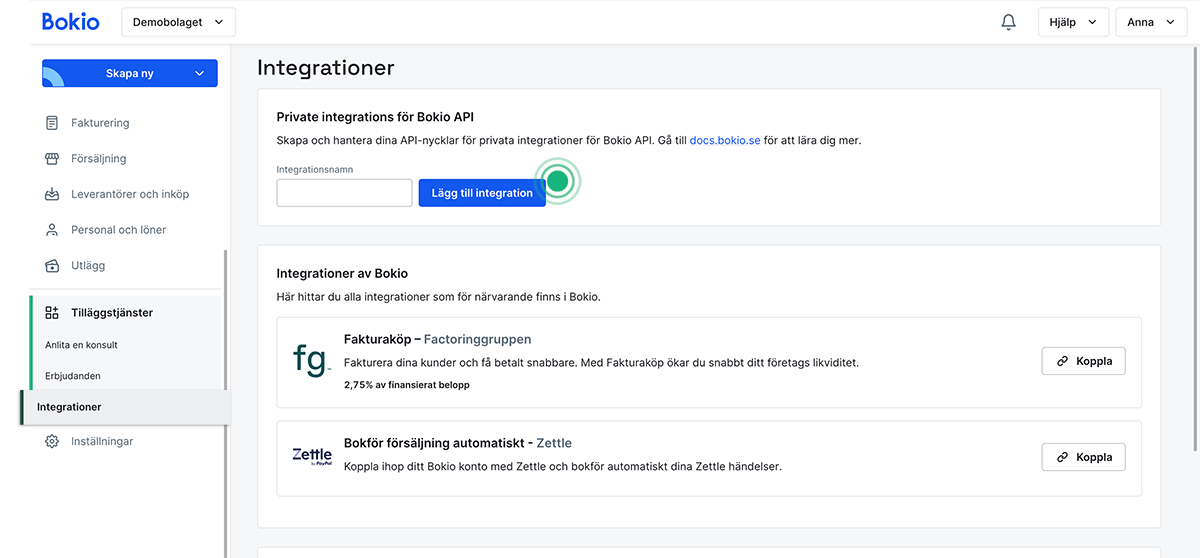Viewport: 1200px width, 558px height.
Task: Click the Inställningar gear icon
Action: point(52,441)
